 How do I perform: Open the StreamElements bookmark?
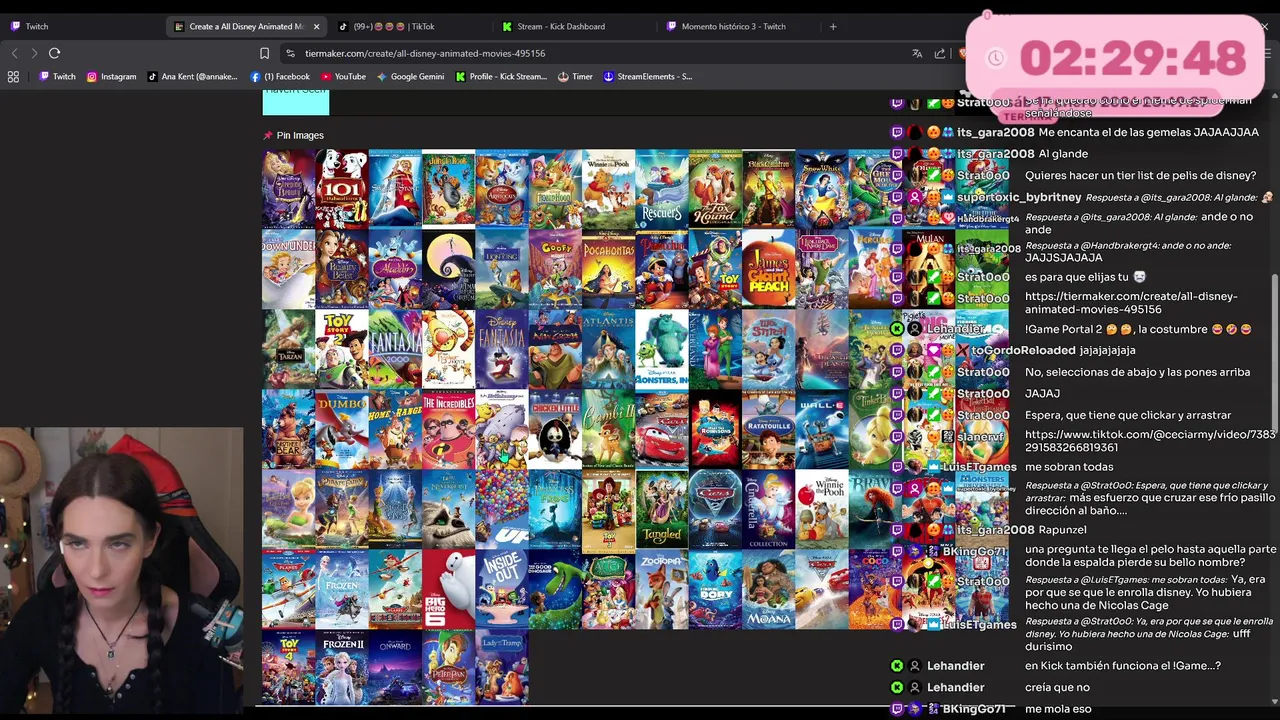[647, 76]
